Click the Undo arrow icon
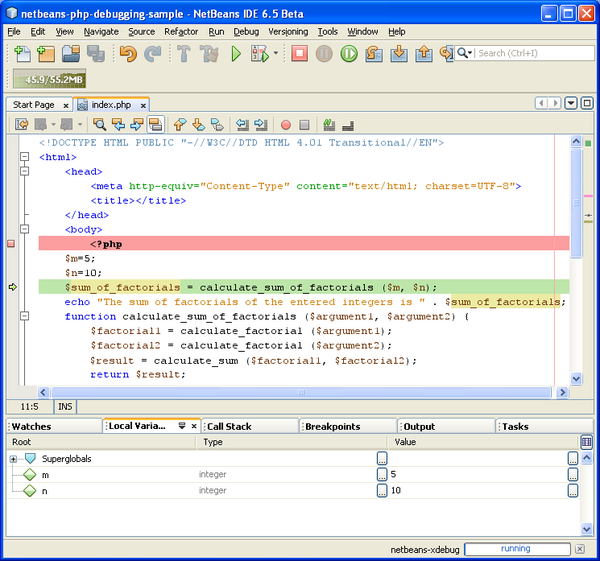The width and height of the screenshot is (600, 561). [128, 54]
